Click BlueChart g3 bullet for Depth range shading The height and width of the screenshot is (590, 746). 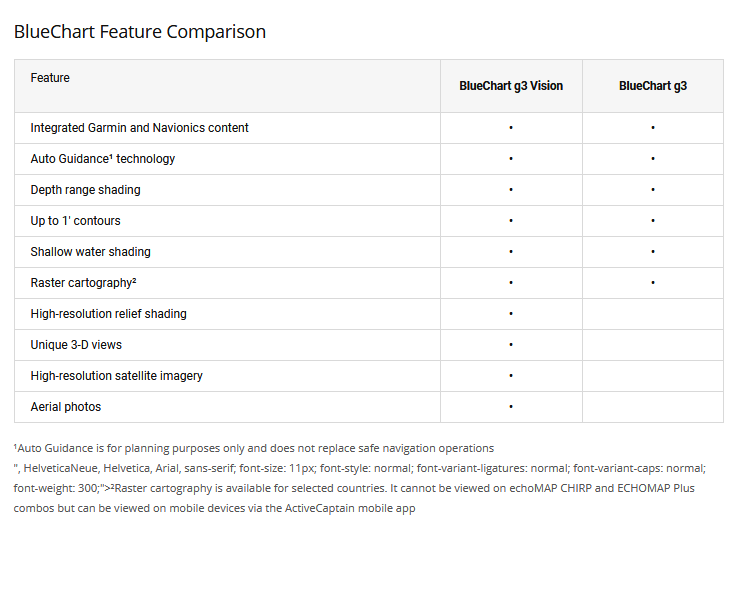(x=653, y=190)
